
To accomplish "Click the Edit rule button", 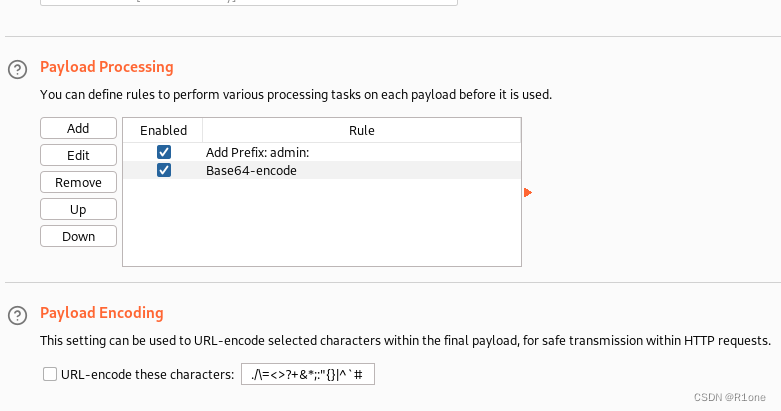I will (x=78, y=155).
